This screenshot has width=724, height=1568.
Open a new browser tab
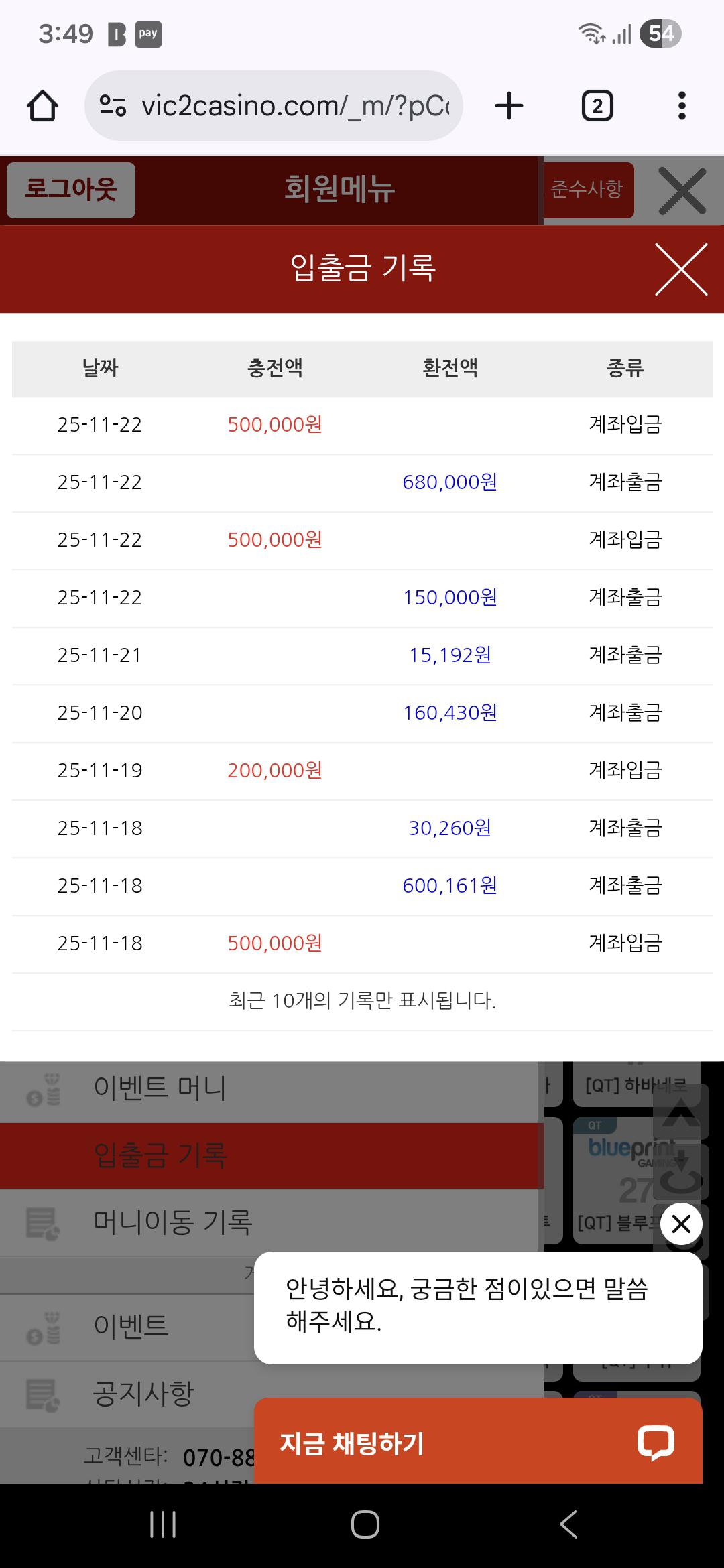(x=509, y=106)
